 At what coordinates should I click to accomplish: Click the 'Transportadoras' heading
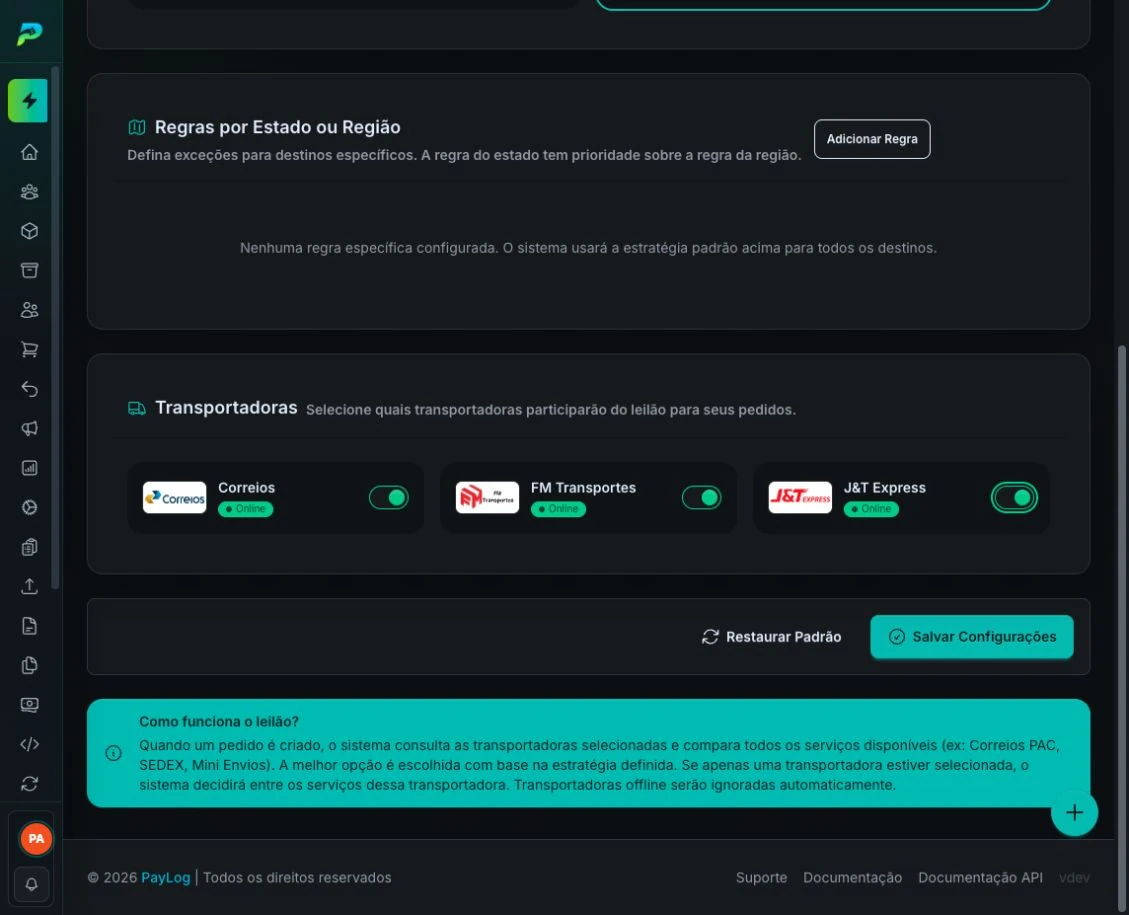(226, 407)
